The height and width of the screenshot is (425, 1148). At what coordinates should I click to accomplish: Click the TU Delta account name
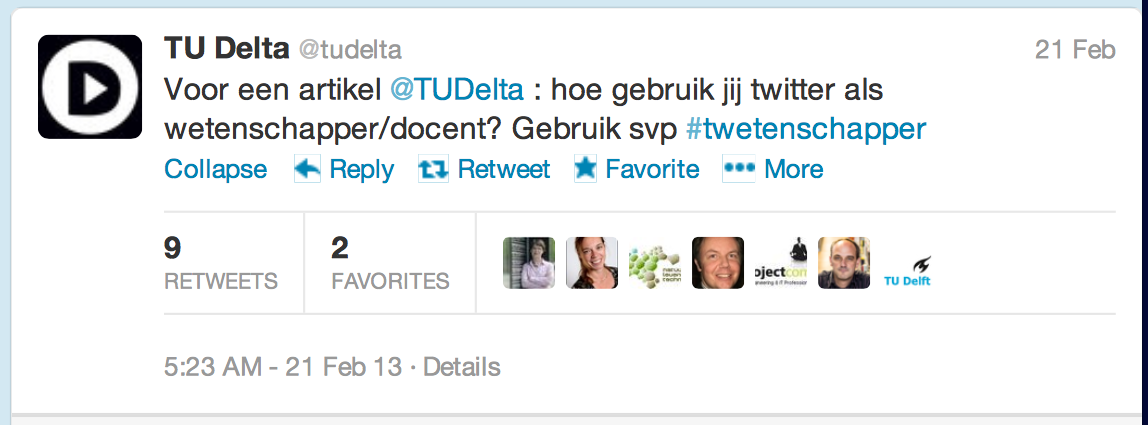tap(226, 49)
